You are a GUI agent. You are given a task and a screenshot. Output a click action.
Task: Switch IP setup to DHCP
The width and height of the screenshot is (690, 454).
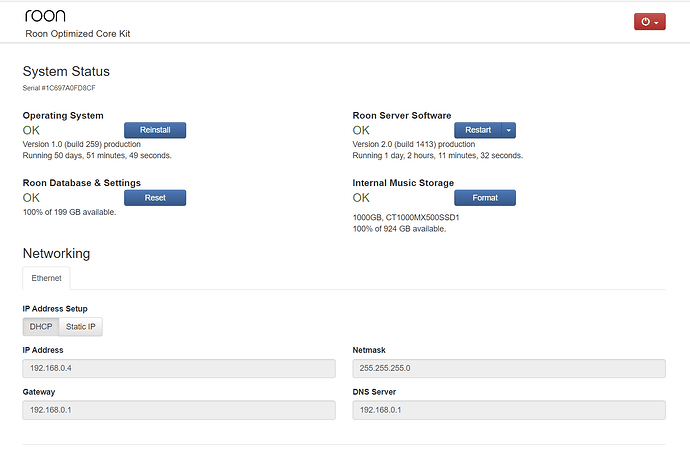coord(41,327)
